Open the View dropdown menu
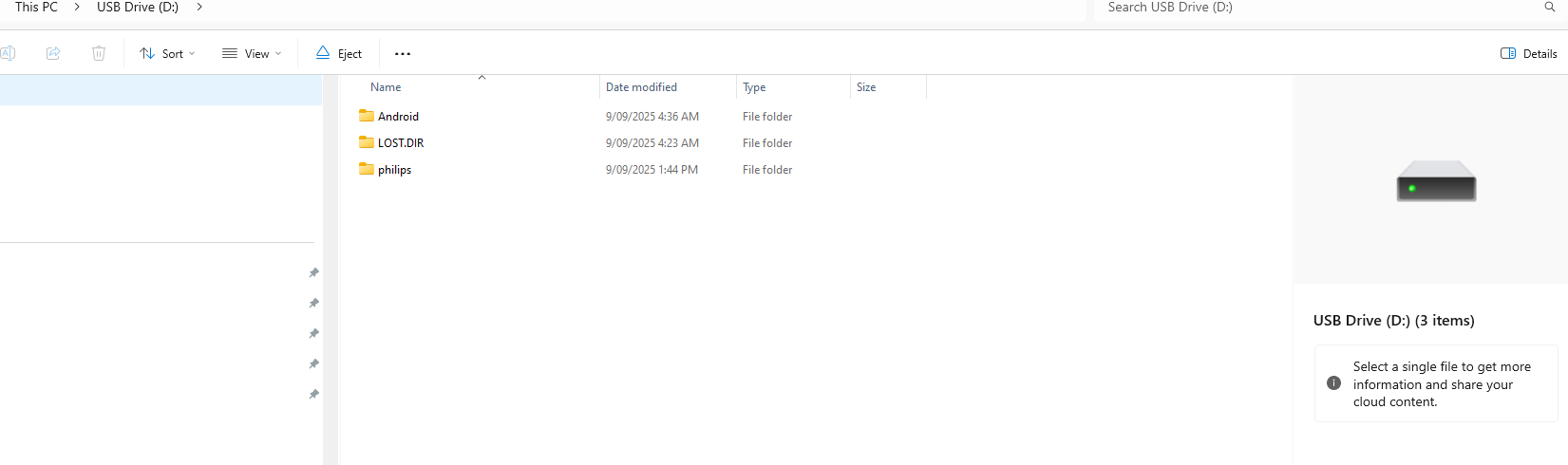The height and width of the screenshot is (465, 1568). (x=252, y=53)
